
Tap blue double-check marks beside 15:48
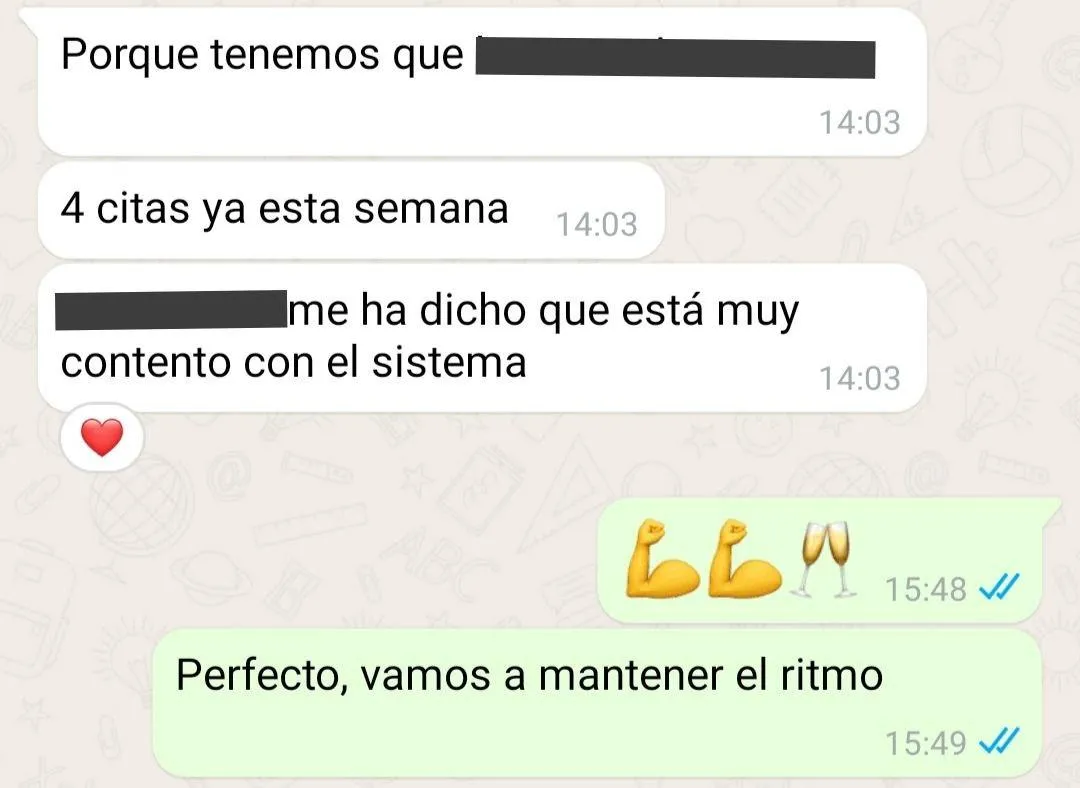(x=999, y=588)
